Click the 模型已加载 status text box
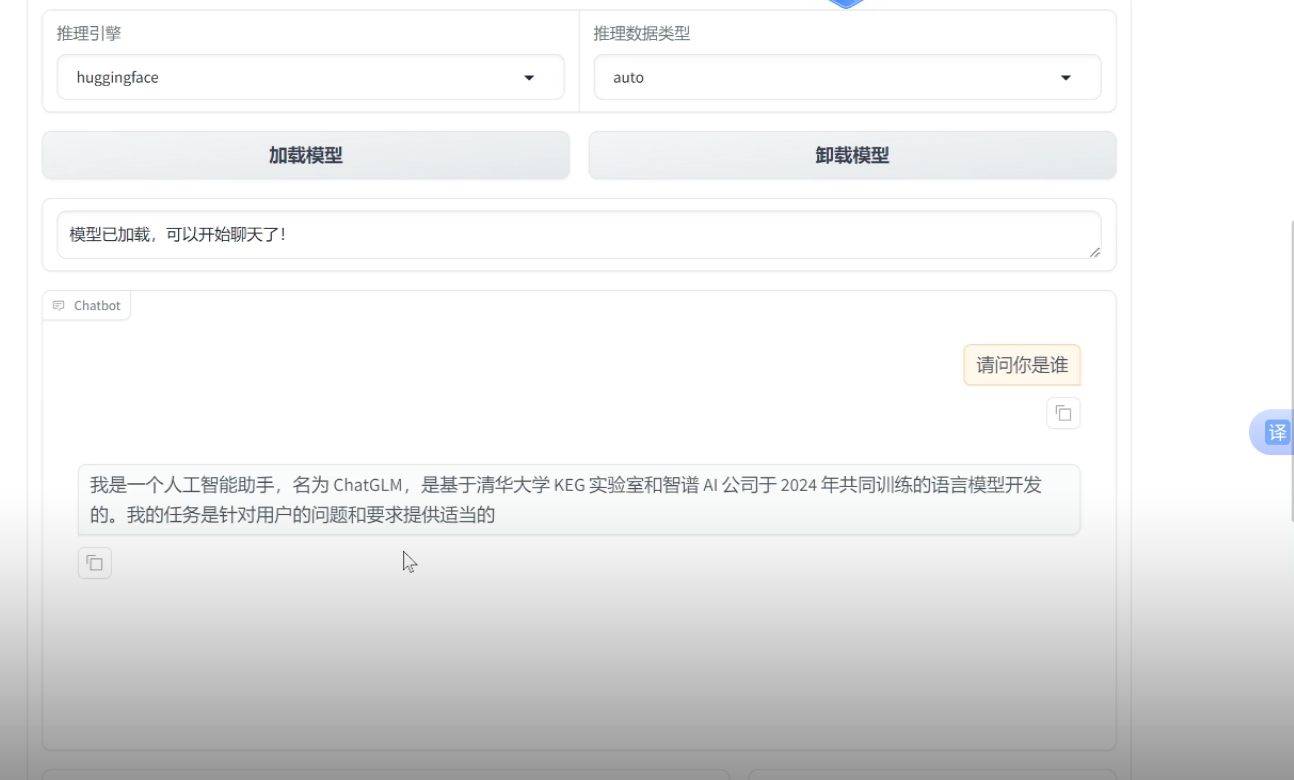The width and height of the screenshot is (1294, 780). tap(579, 235)
